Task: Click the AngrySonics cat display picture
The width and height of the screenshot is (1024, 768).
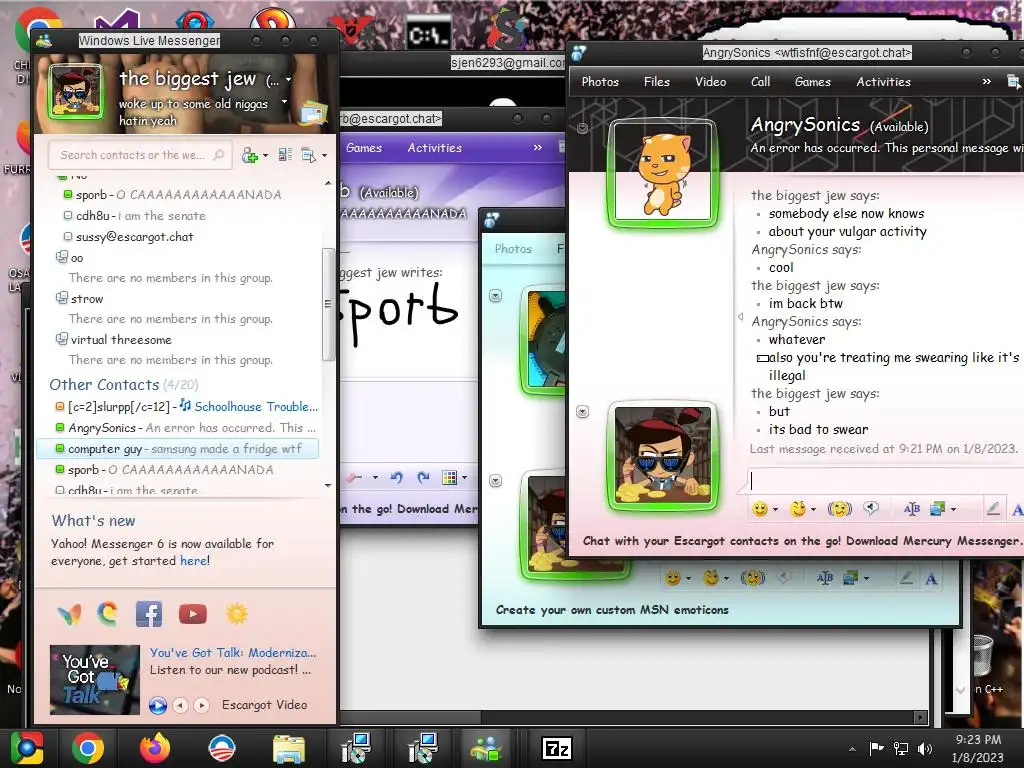Action: pyautogui.click(x=663, y=174)
